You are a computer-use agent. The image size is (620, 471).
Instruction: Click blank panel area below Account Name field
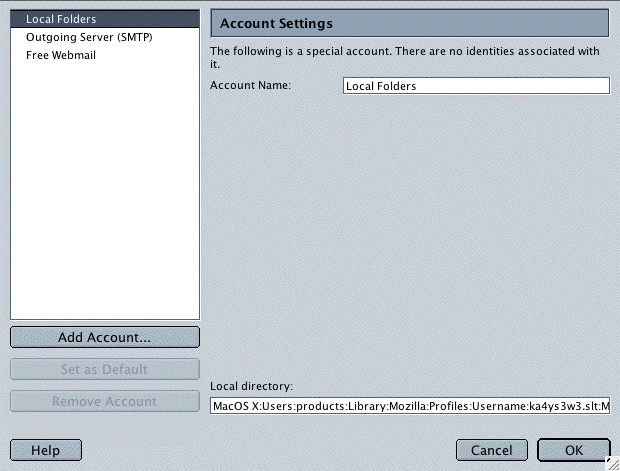pyautogui.click(x=410, y=230)
